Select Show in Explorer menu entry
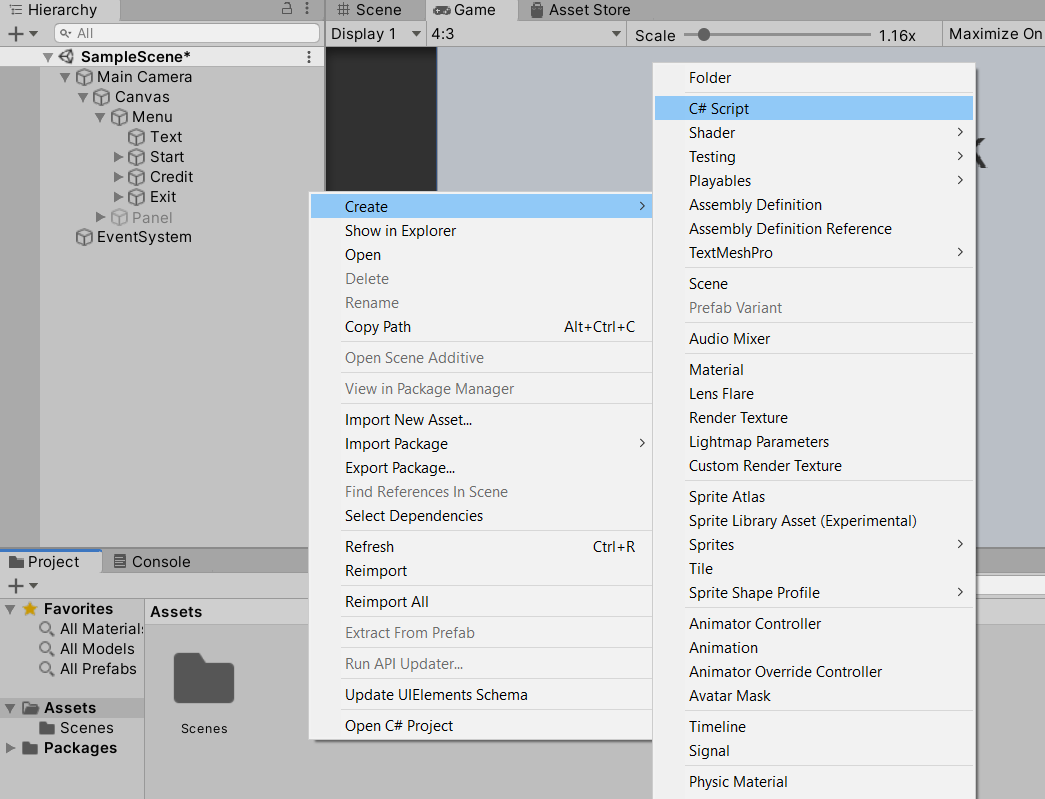1045x799 pixels. pos(400,230)
